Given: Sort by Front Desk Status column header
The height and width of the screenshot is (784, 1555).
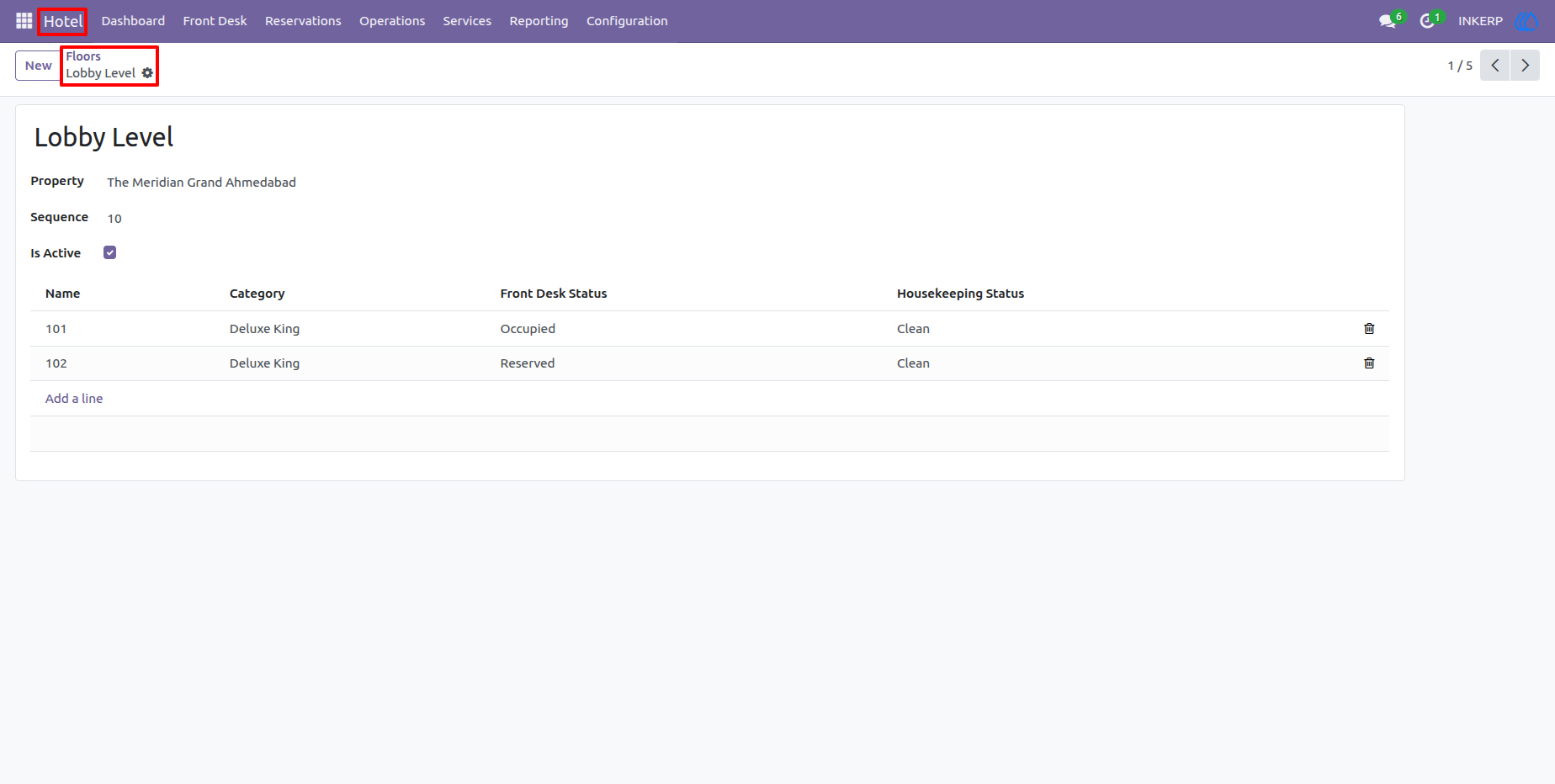Looking at the screenshot, I should tap(553, 294).
